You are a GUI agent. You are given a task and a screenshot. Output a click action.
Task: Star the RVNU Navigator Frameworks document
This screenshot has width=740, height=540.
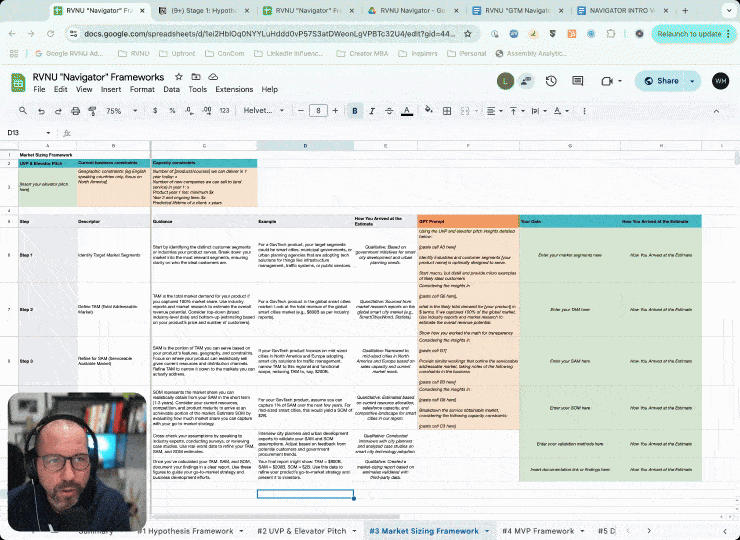tap(178, 76)
